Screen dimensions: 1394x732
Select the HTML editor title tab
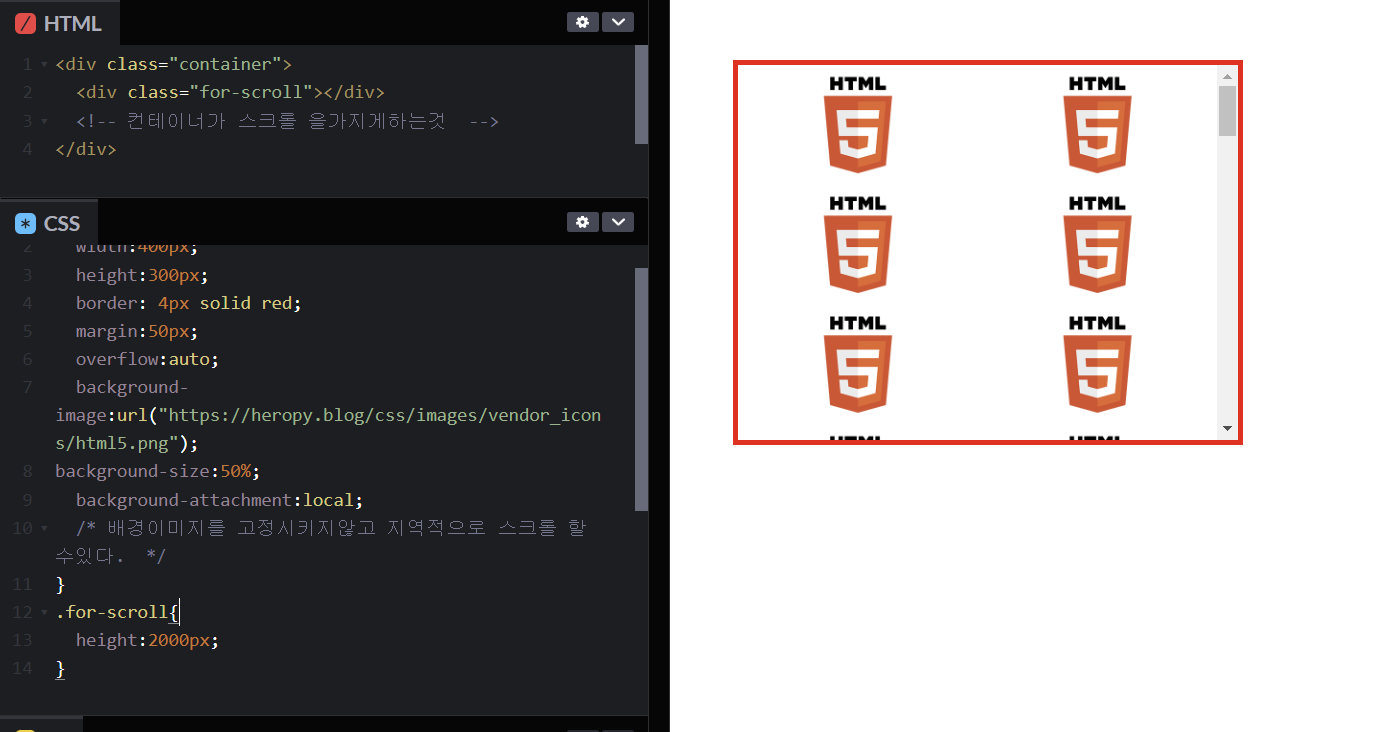[x=60, y=23]
